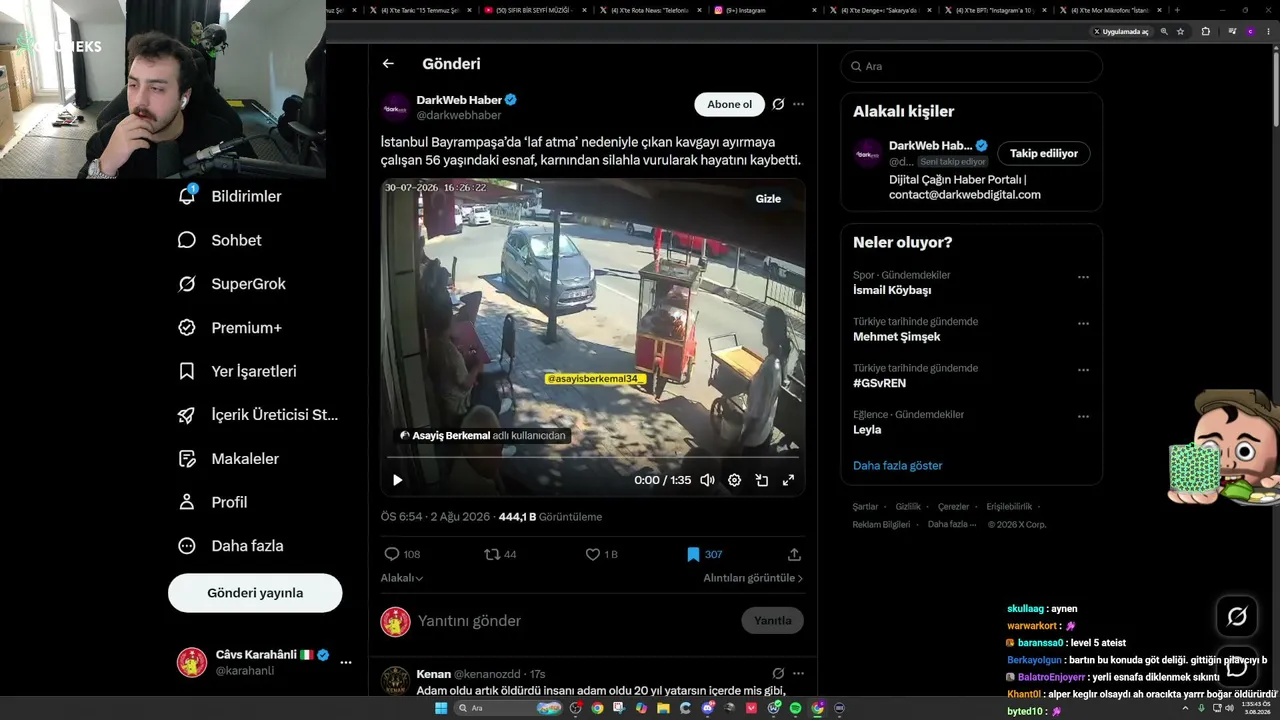Enable picture-in-picture on the video
The width and height of the screenshot is (1280, 720).
coord(761,480)
